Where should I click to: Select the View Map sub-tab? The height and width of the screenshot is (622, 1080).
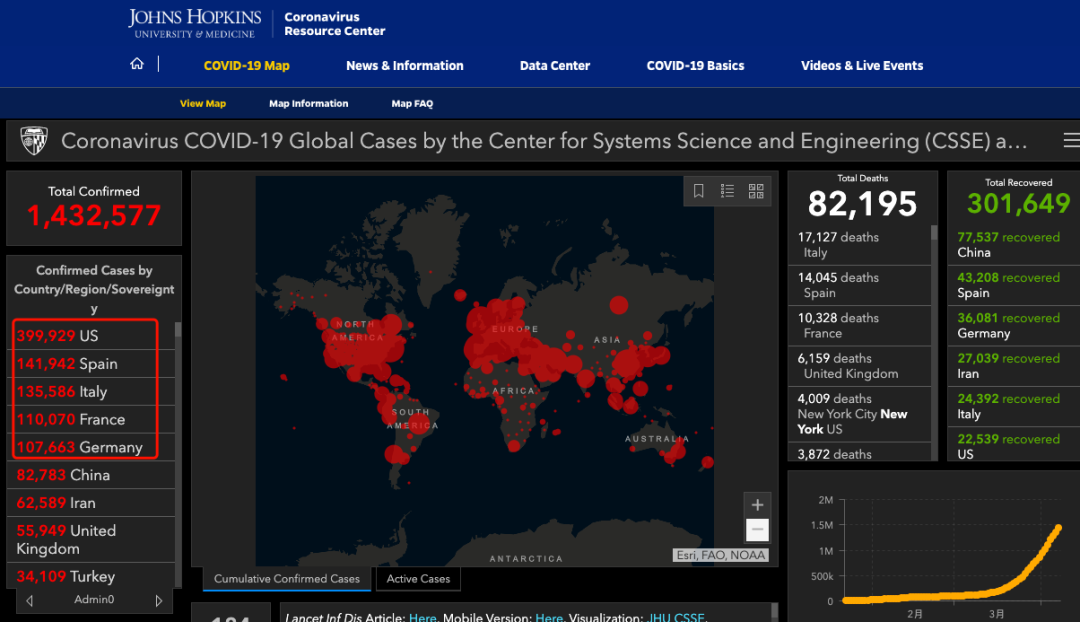click(x=202, y=103)
